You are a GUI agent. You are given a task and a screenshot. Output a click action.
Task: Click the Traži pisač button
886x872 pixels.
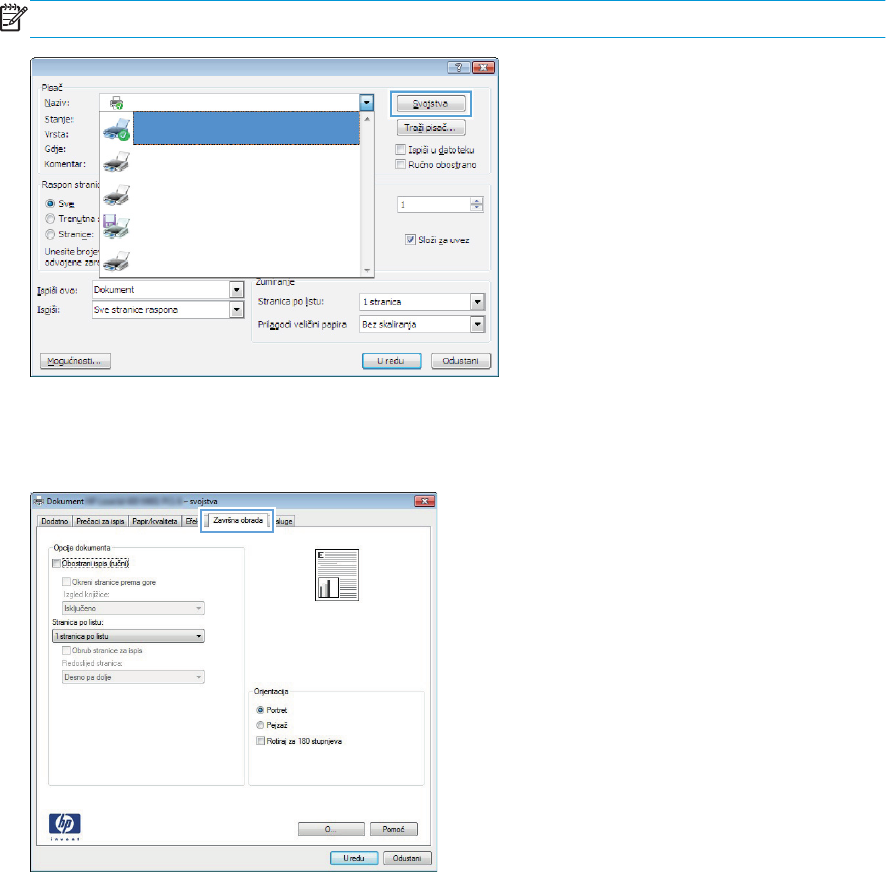(x=431, y=128)
